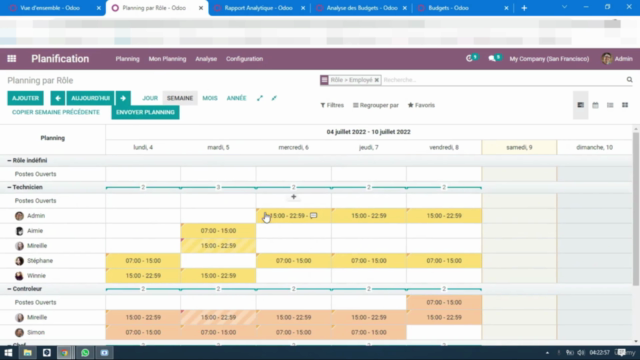Open the Planning menu
Viewport: 640px width, 360px height.
127,59
